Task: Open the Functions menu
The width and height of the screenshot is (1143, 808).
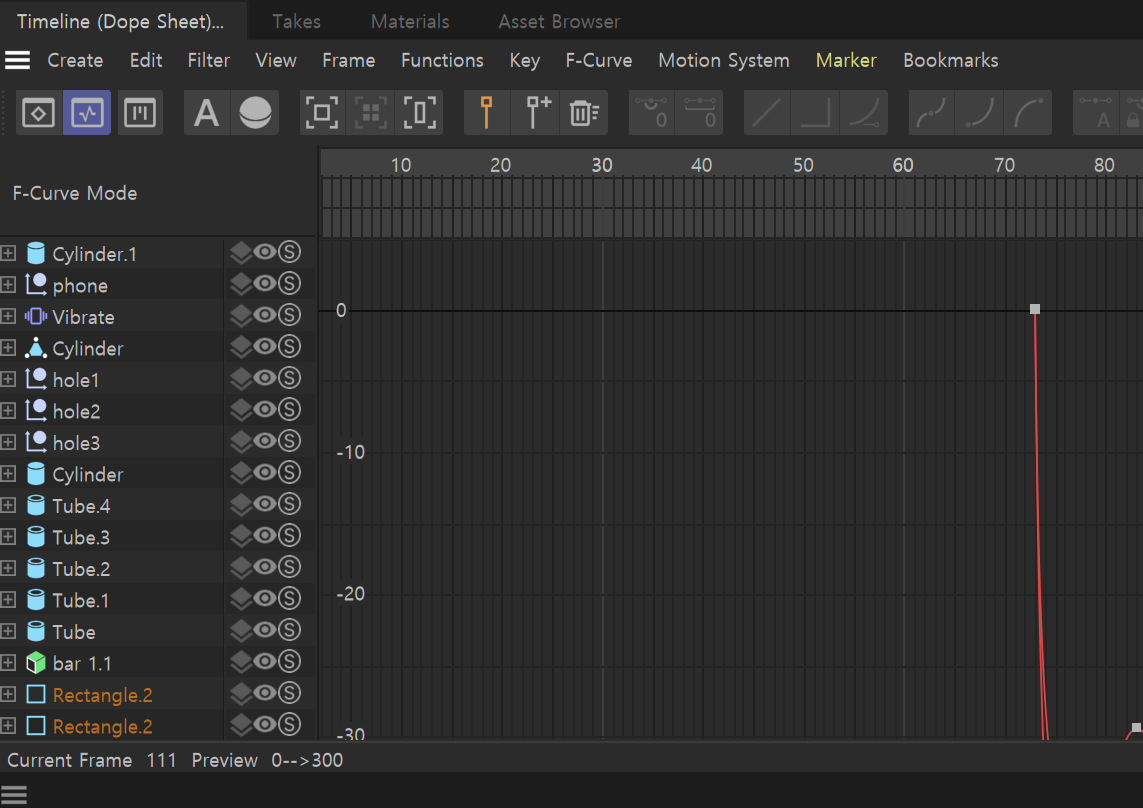Action: tap(442, 60)
